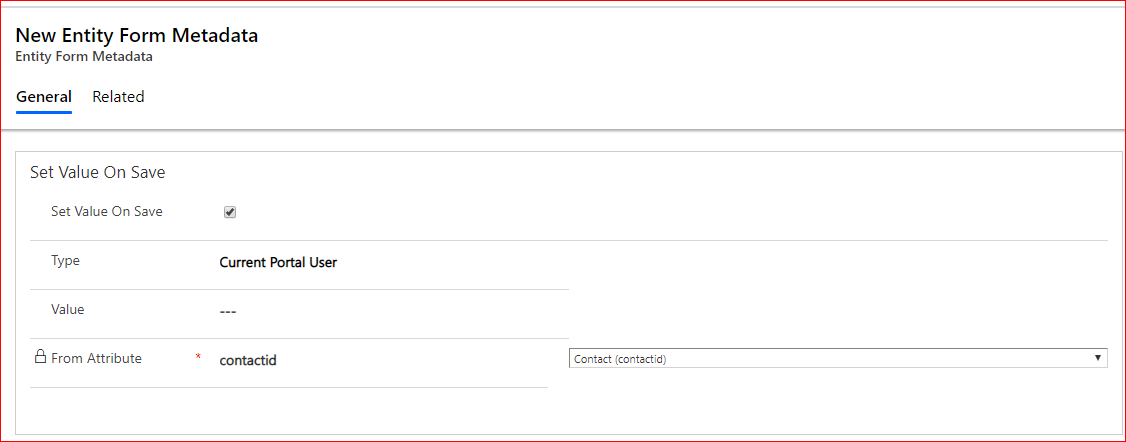Click the From Attribute label text
This screenshot has height=442, width=1126.
point(96,358)
